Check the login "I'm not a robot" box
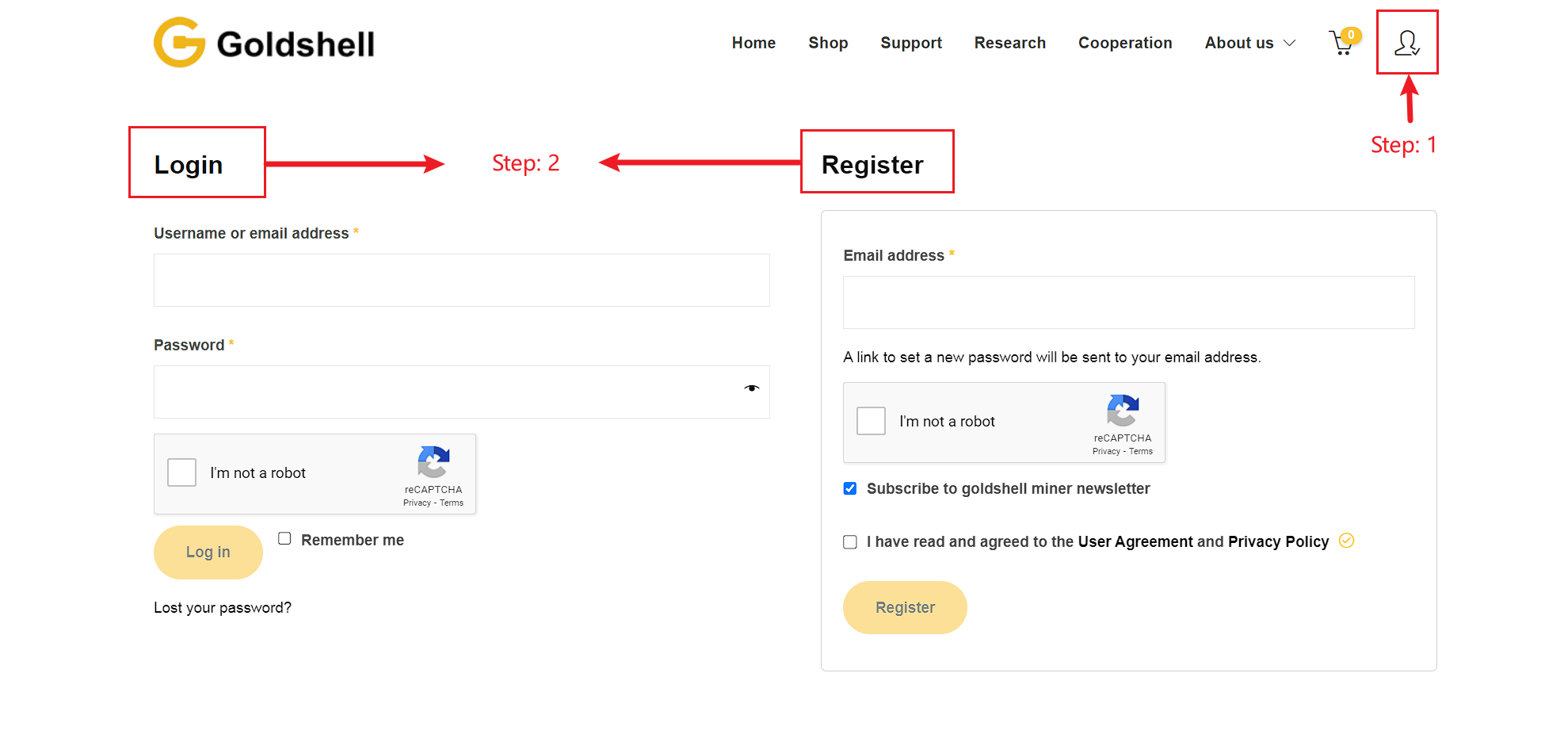 (x=182, y=472)
